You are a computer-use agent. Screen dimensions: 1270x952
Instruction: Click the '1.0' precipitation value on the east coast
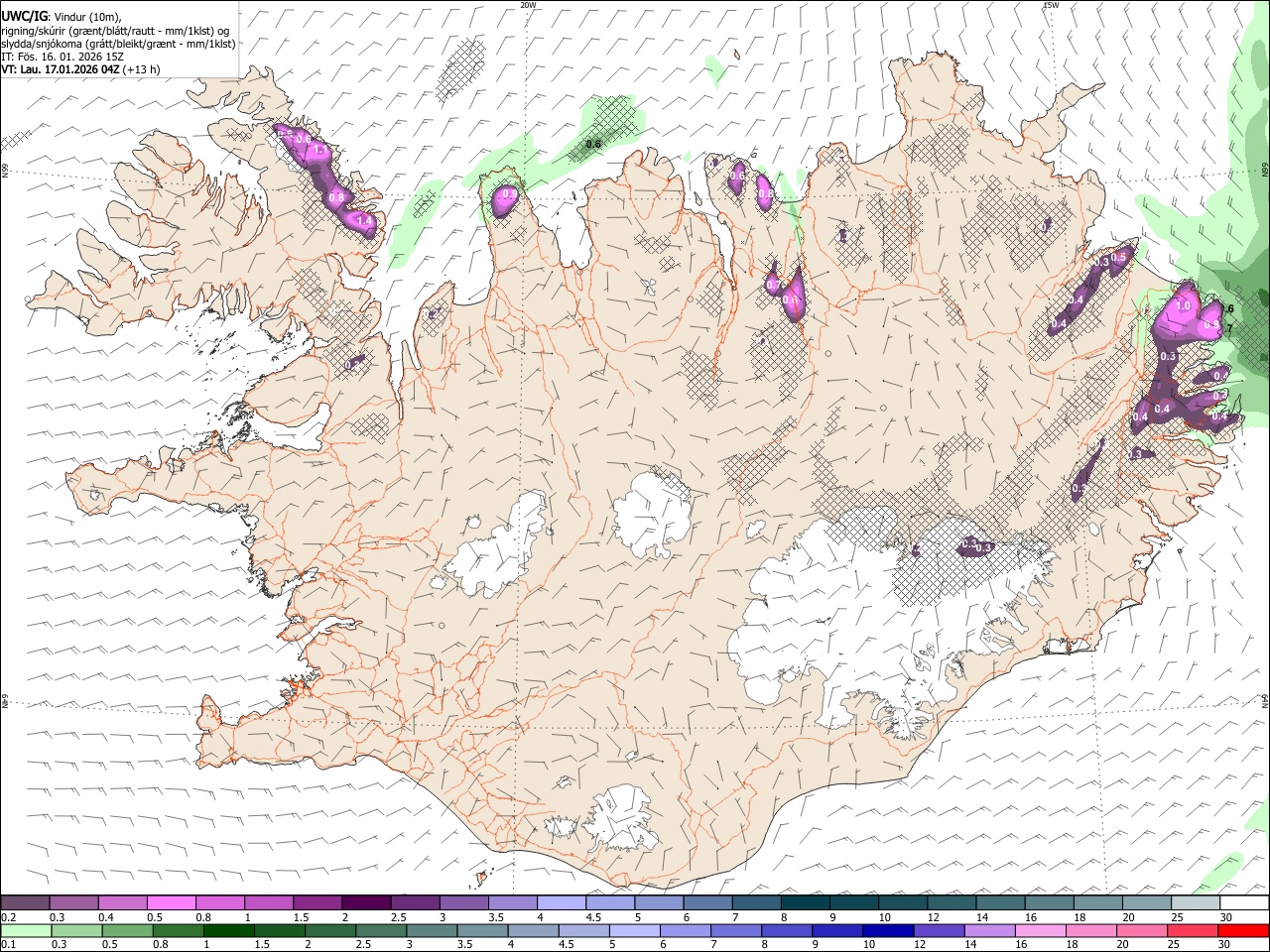click(1183, 306)
